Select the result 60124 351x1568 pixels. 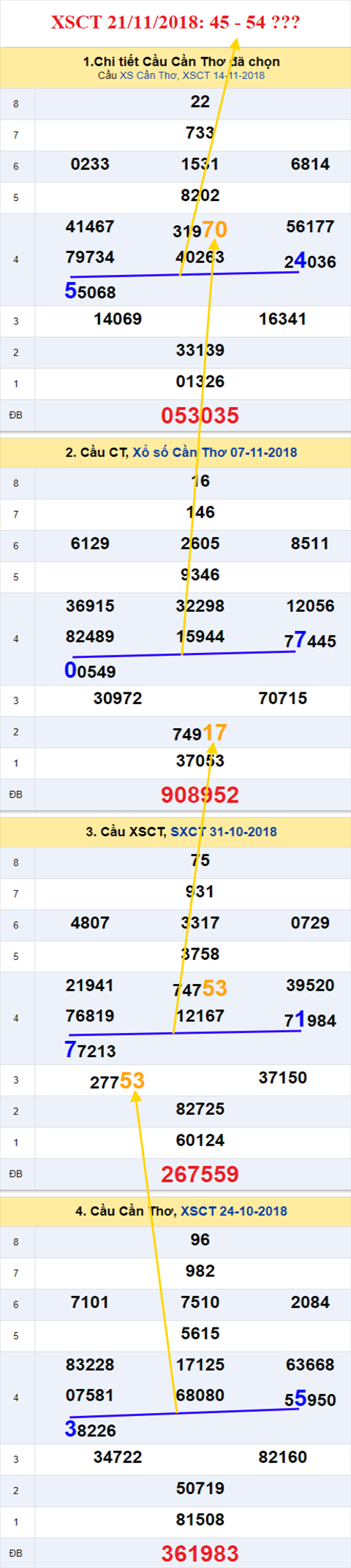tap(200, 1140)
